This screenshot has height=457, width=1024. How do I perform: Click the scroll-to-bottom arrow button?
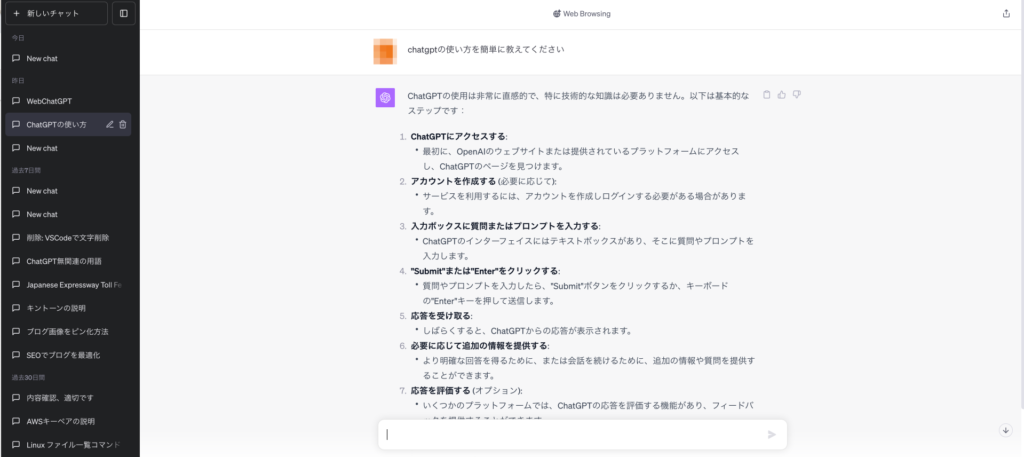coord(1006,430)
